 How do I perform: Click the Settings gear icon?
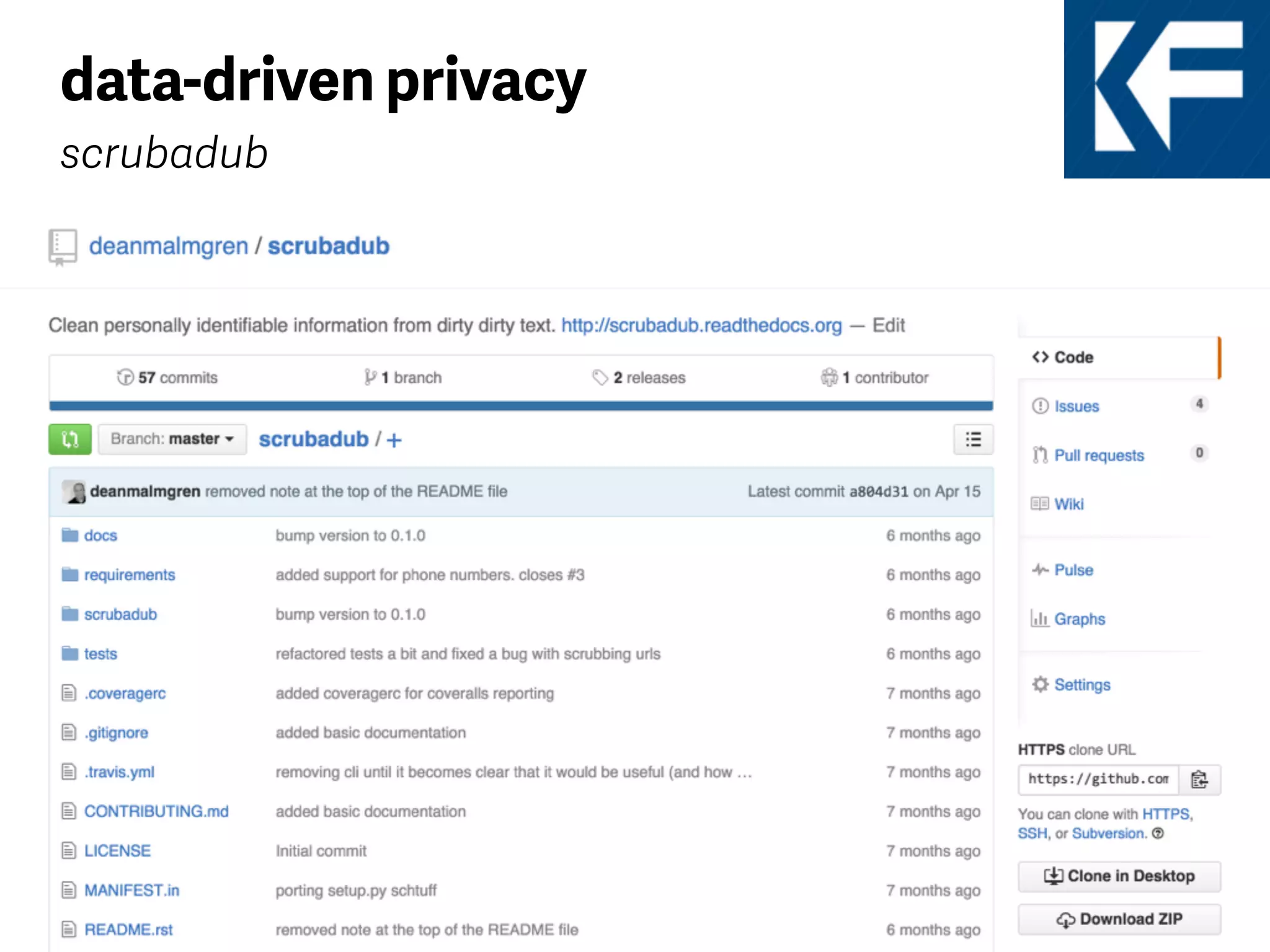pyautogui.click(x=1040, y=684)
